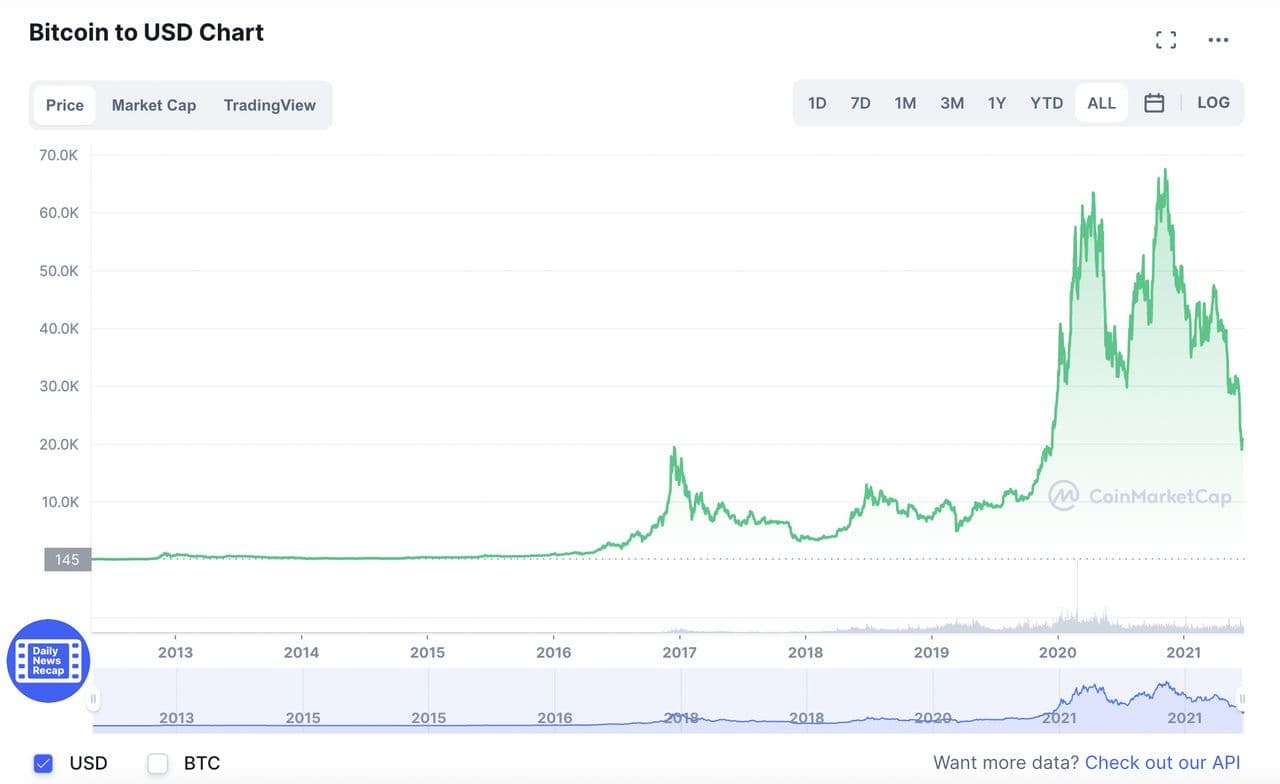The width and height of the screenshot is (1280, 784).
Task: Enable the USD checkbox
Action: [x=43, y=764]
